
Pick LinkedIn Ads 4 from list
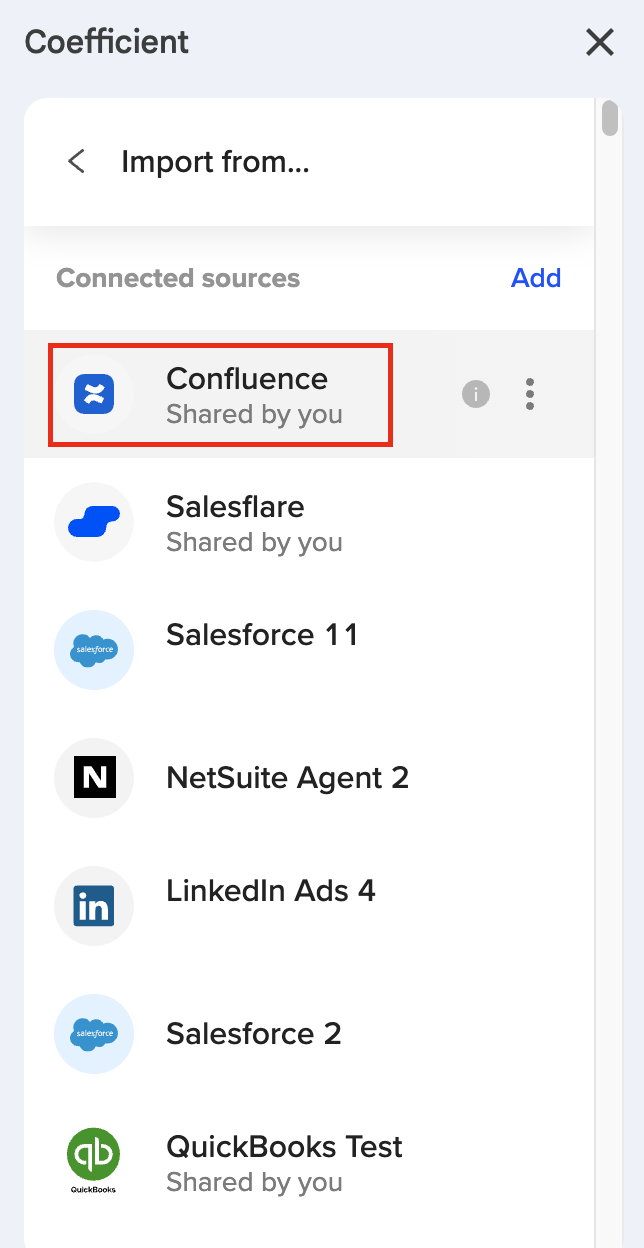[x=309, y=906]
